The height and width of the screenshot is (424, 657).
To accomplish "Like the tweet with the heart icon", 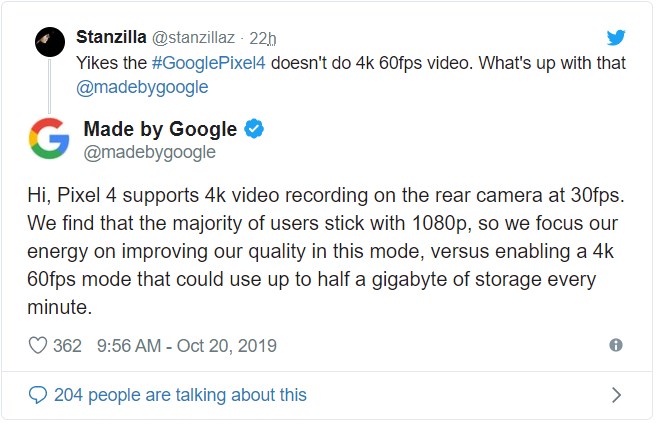I will click(39, 346).
